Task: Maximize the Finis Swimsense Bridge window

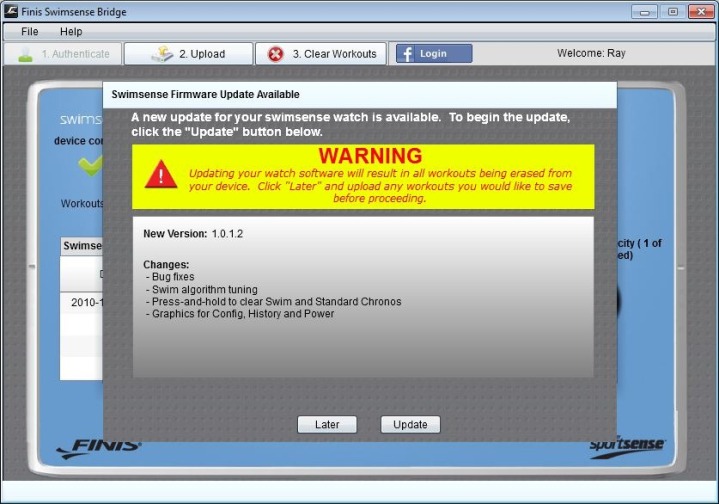Action: coord(673,11)
